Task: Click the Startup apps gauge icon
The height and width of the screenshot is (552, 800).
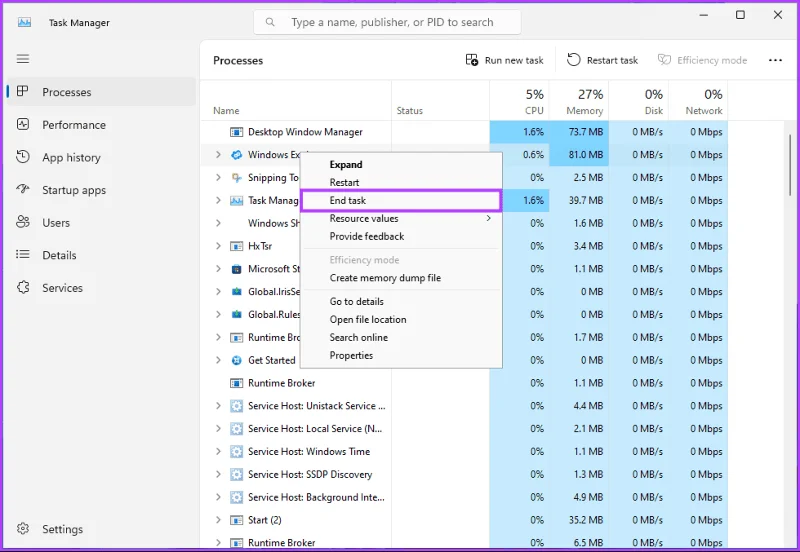Action: (23, 189)
